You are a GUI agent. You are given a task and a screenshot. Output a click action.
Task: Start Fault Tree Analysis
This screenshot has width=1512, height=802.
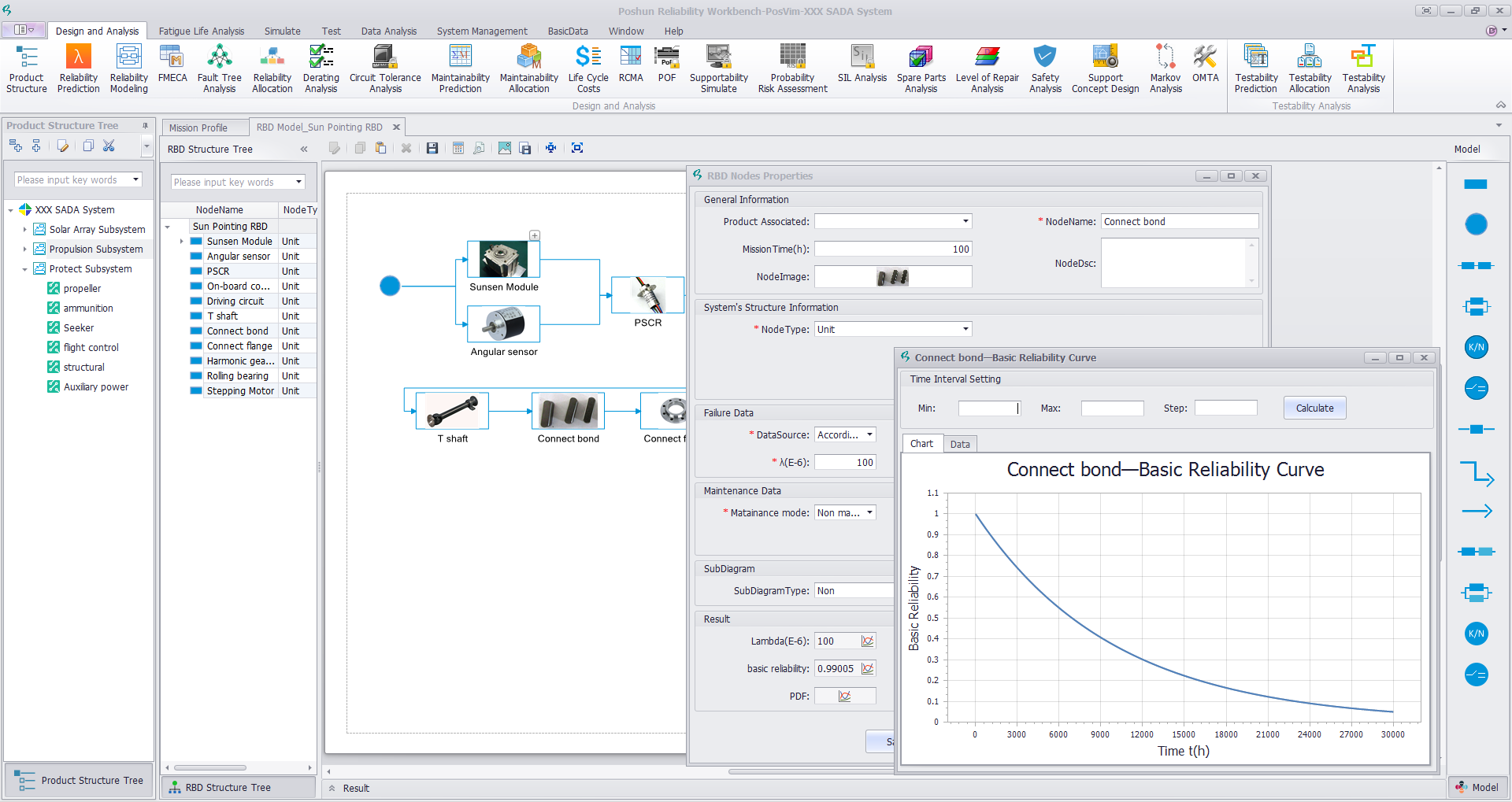[220, 69]
